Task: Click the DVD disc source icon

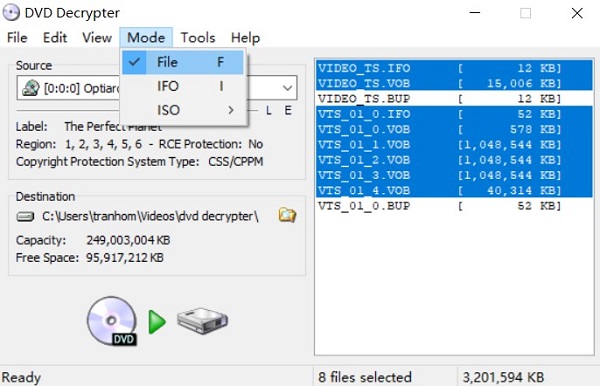Action: pos(112,321)
